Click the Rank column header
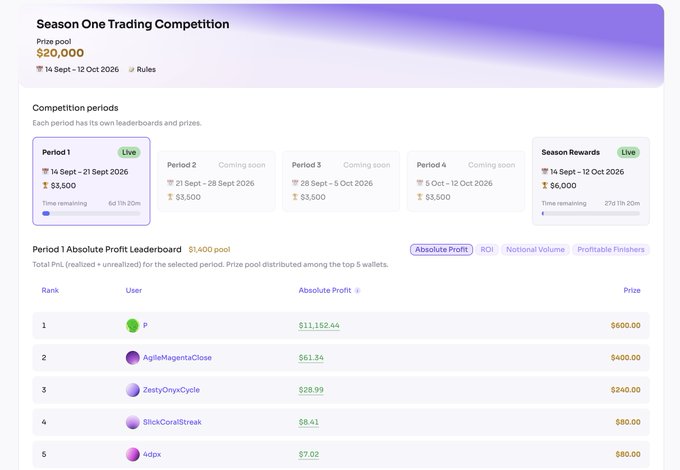Image resolution: width=680 pixels, height=470 pixels. click(x=50, y=290)
